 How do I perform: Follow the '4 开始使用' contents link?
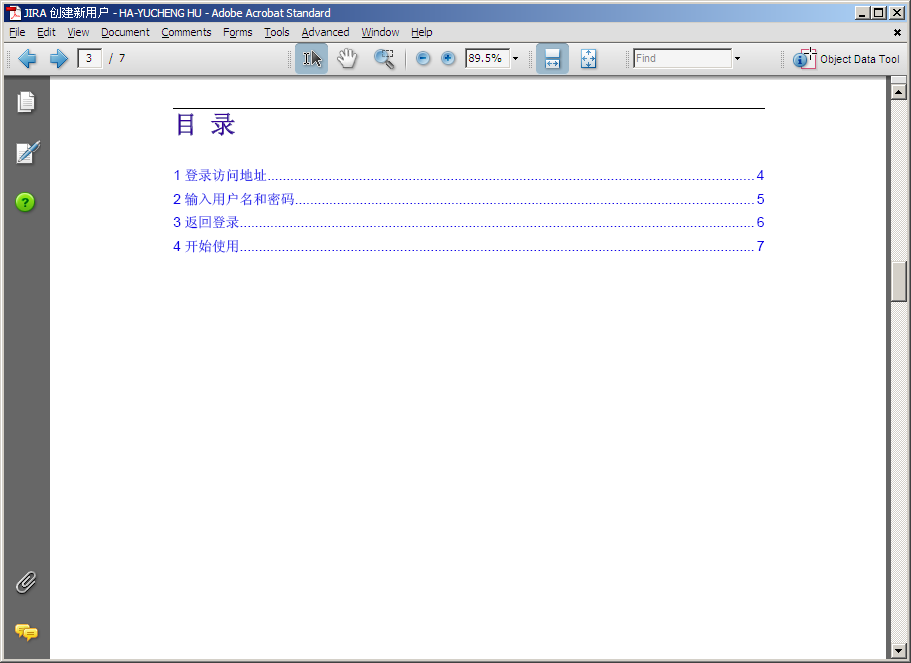pos(207,247)
